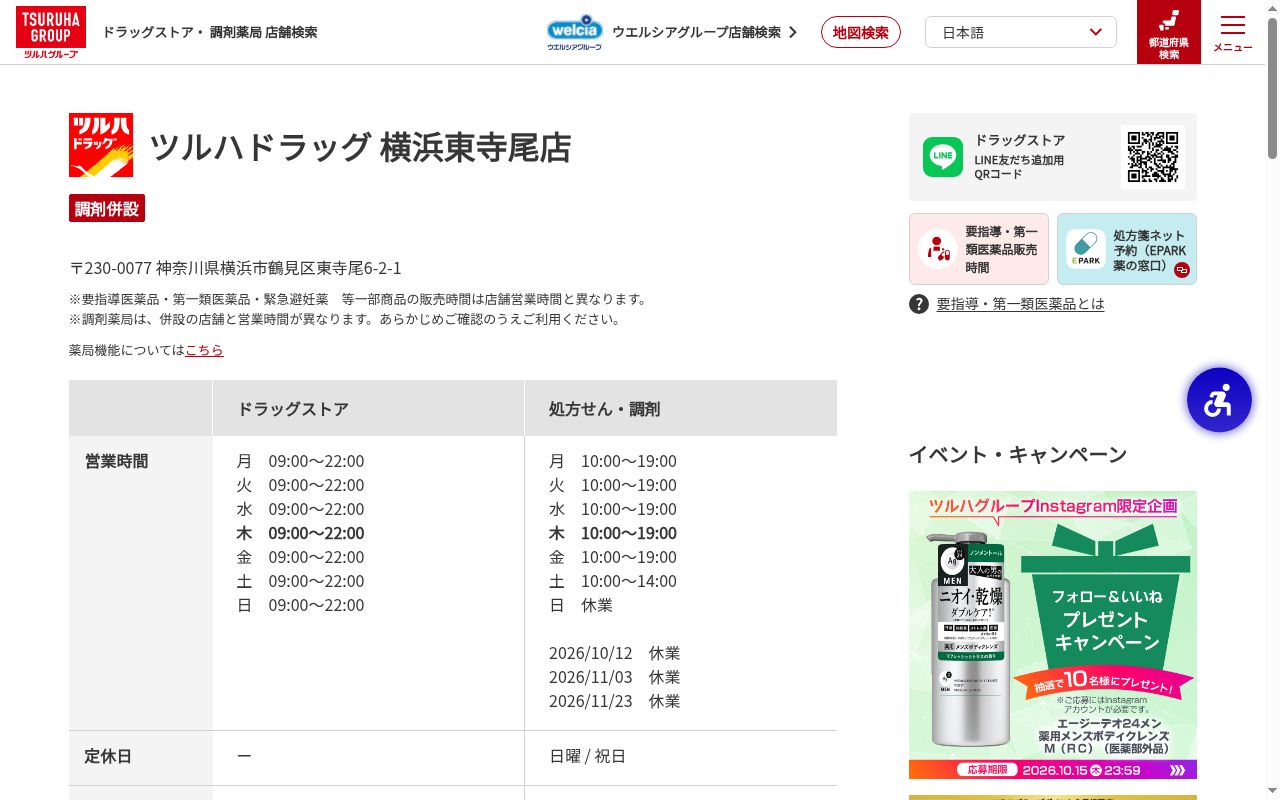This screenshot has height=800, width=1280.
Task: Click 要指導・第一類医薬品販売時間 button
Action: [979, 249]
